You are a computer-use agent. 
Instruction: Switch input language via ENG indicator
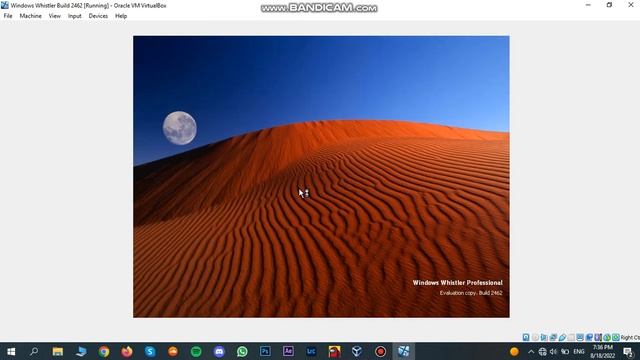point(579,351)
